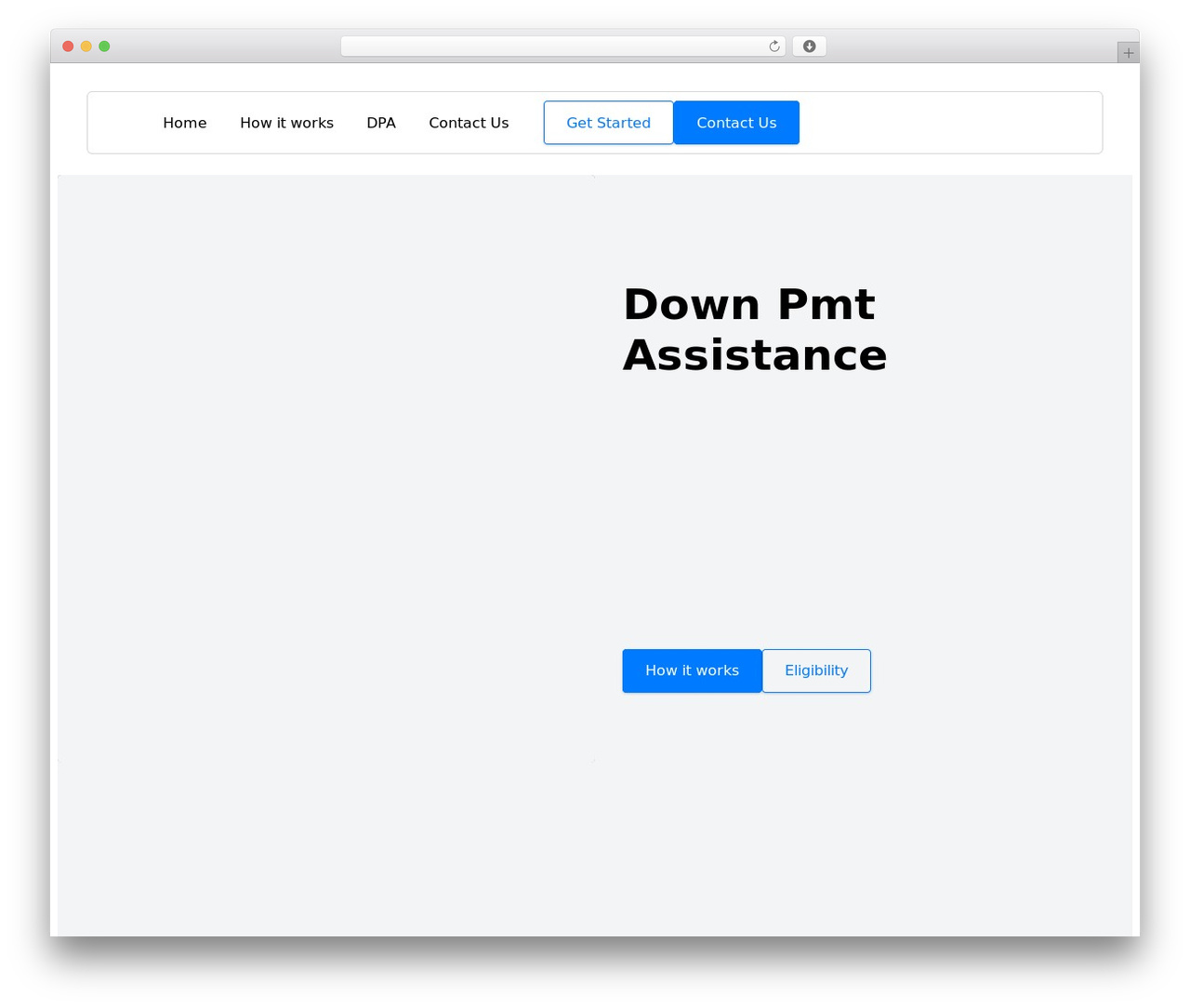Open the How it works nav item

pos(286,123)
